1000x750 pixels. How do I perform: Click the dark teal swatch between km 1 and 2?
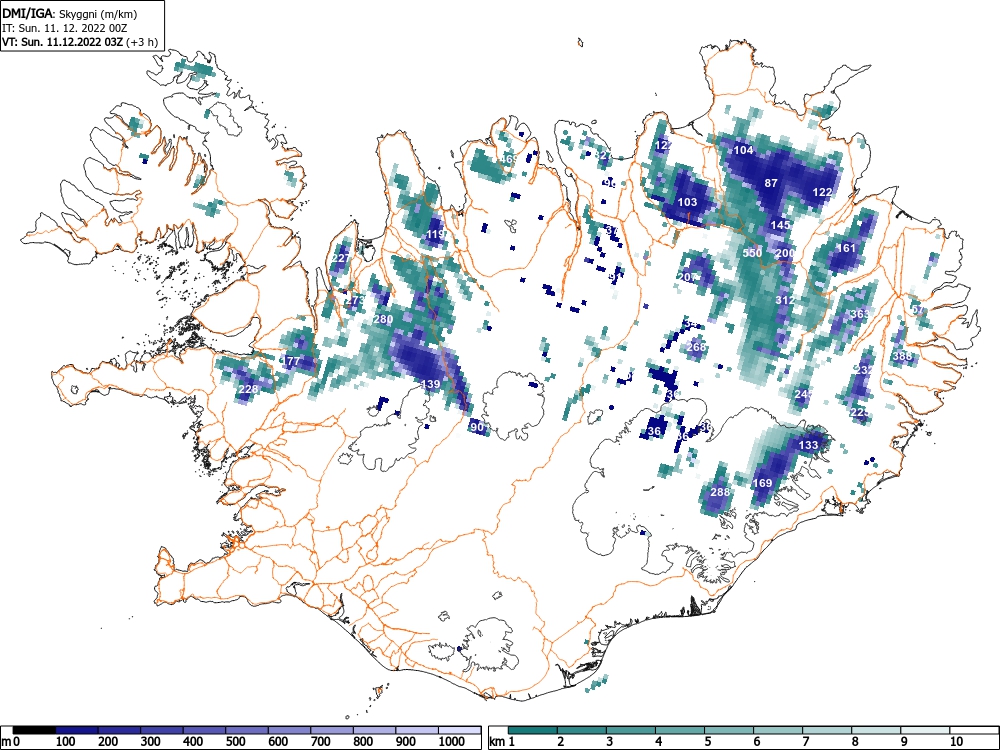click(533, 730)
